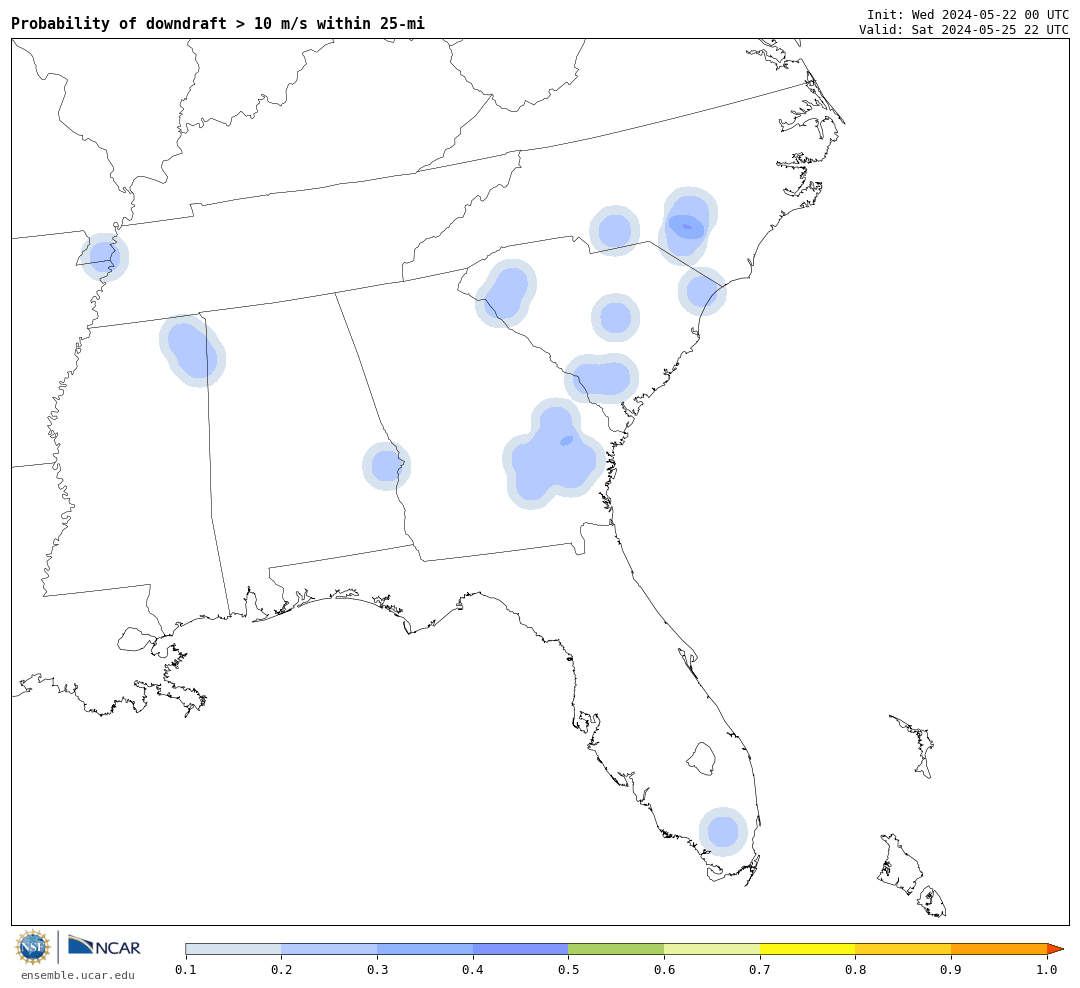
Task: Click the small blob in central North Carolina
Action: pyautogui.click(x=614, y=231)
